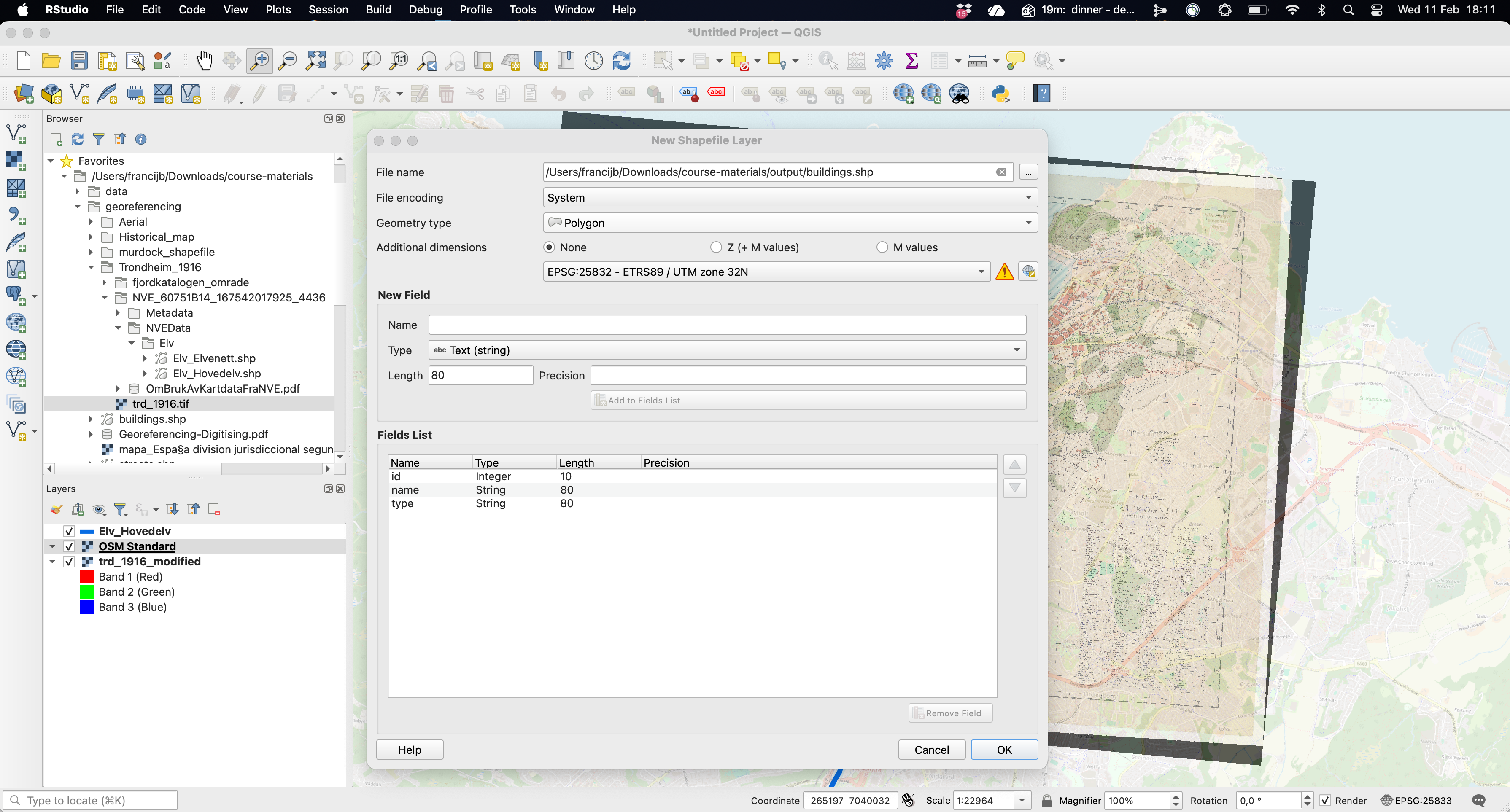Open the Statistical Summary sigma icon

click(x=911, y=61)
